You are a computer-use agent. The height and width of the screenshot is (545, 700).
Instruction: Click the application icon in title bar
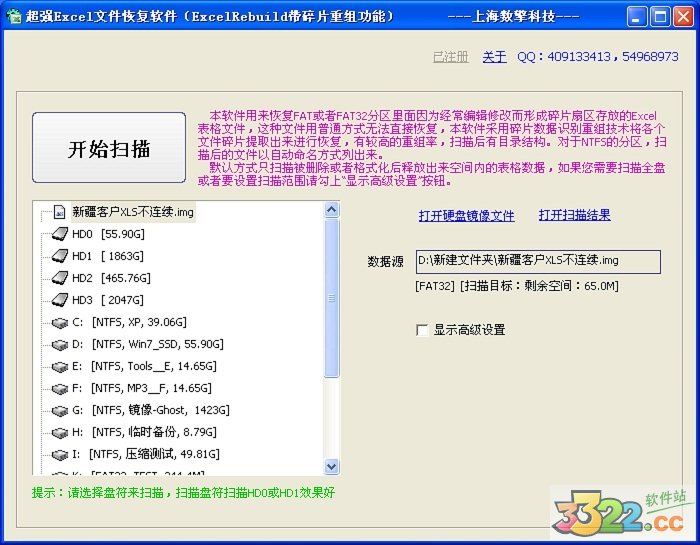pos(13,17)
